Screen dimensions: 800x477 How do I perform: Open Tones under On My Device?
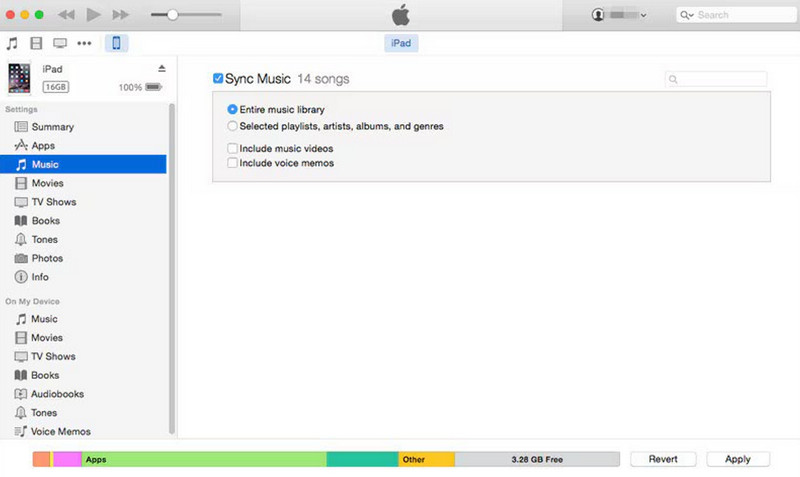click(83, 413)
